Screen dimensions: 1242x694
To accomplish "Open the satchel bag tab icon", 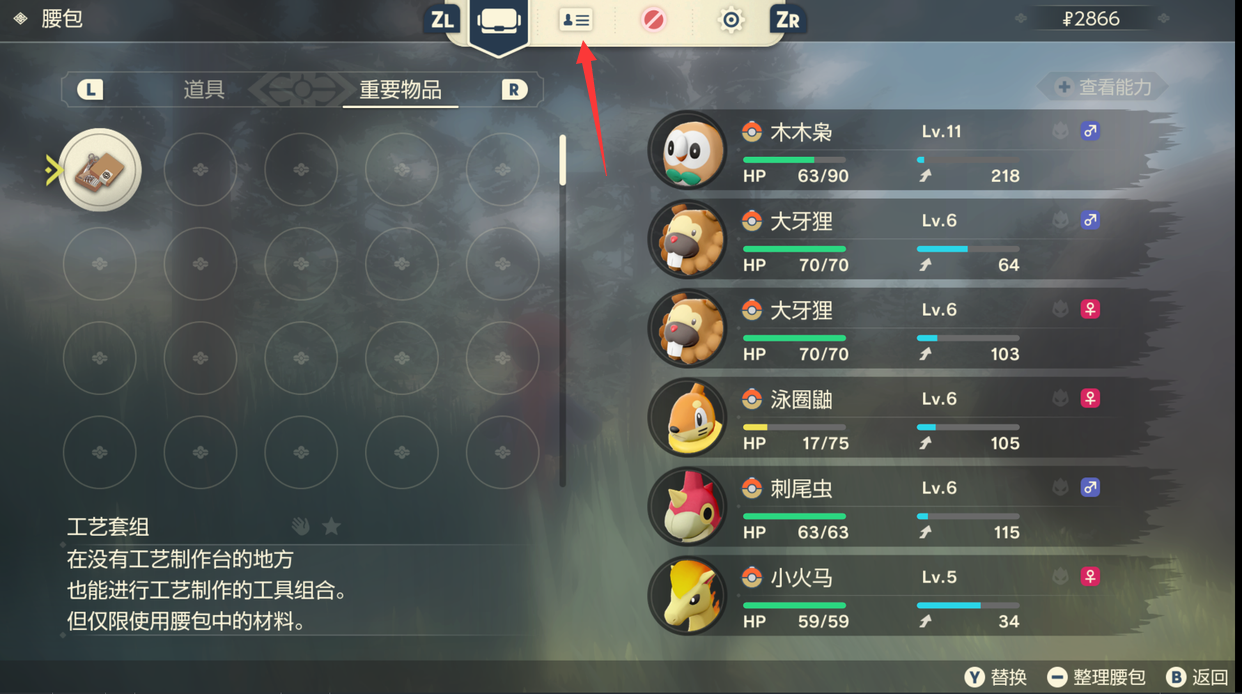I will click(498, 21).
